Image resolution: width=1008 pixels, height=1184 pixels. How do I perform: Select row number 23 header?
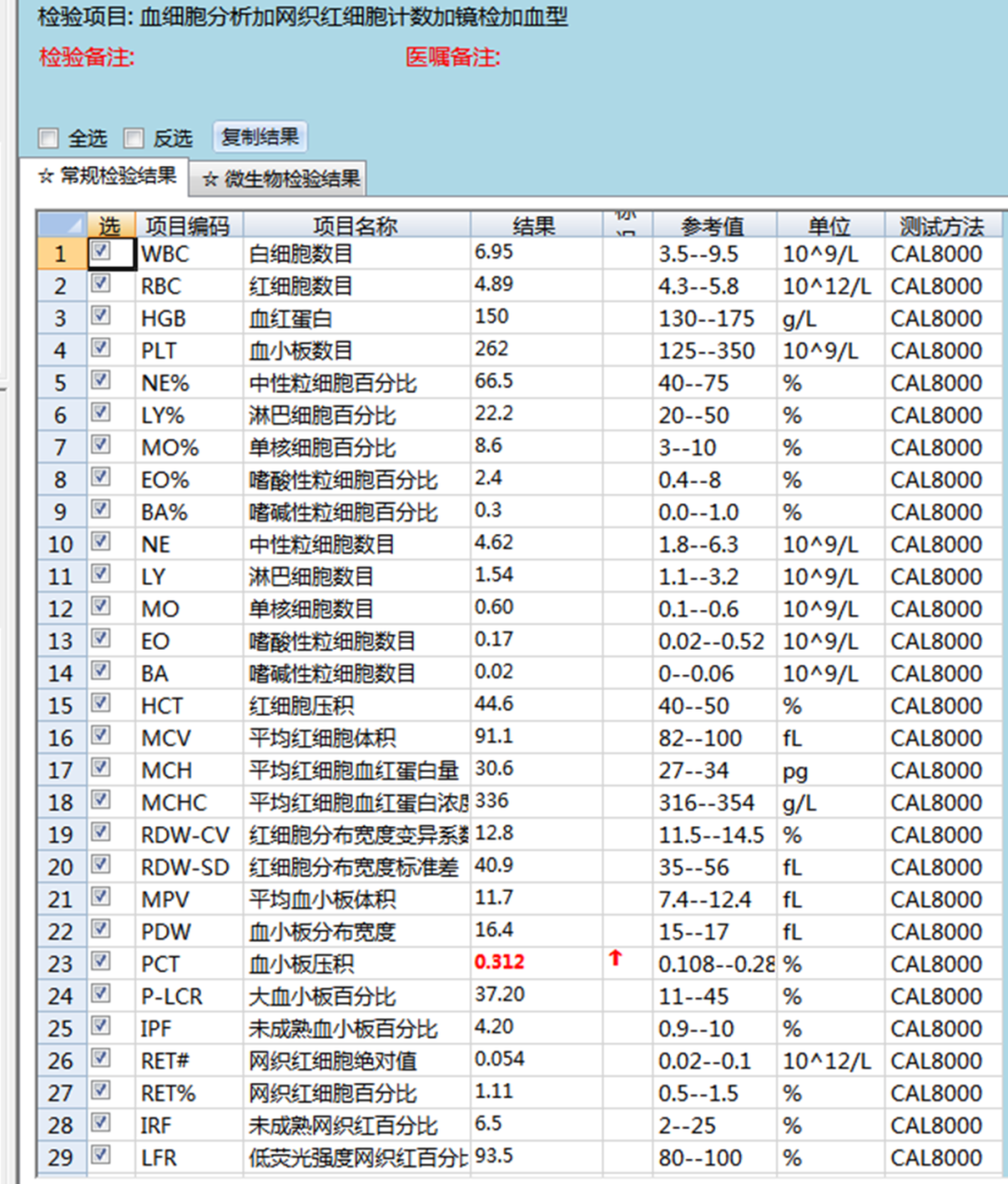point(62,964)
